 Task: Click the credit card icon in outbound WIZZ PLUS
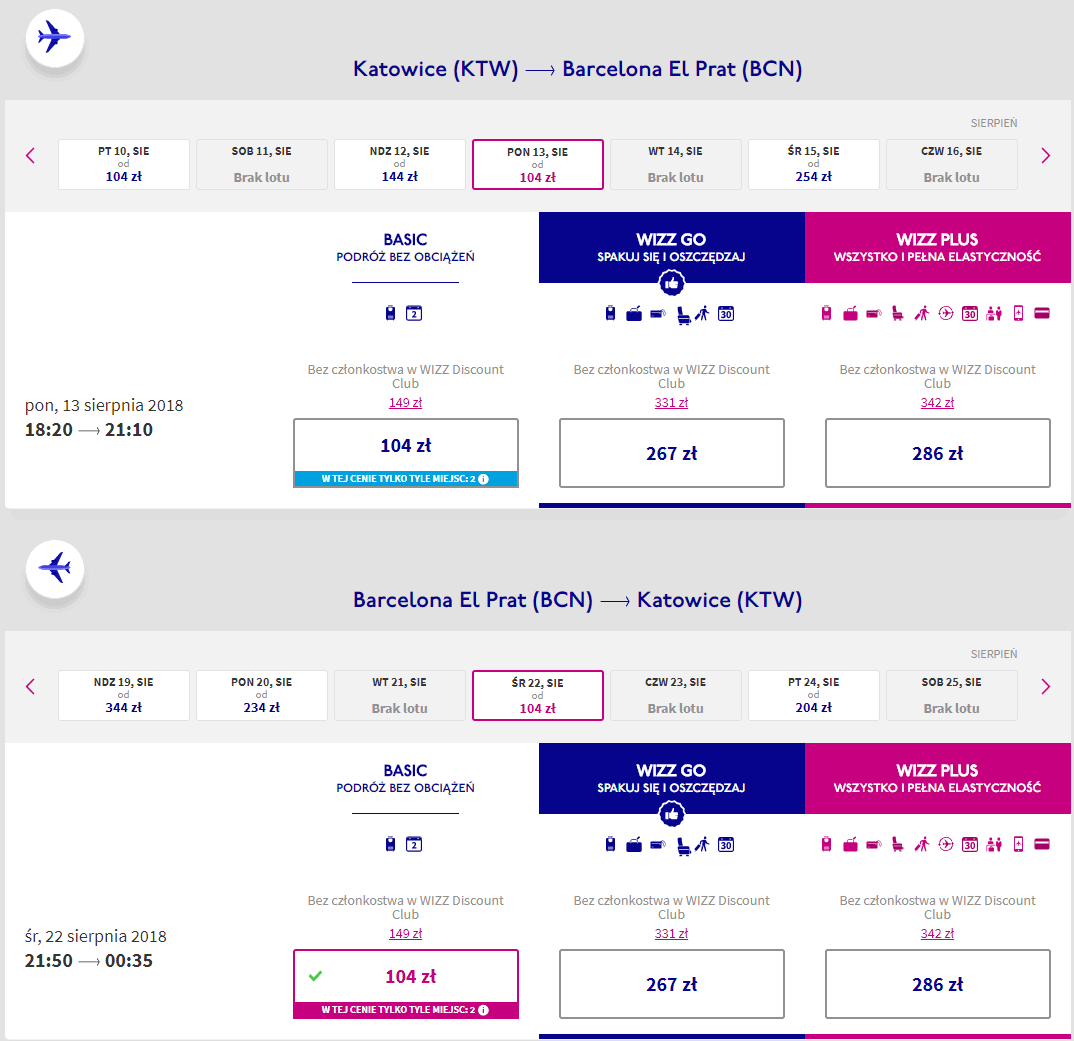click(1041, 314)
